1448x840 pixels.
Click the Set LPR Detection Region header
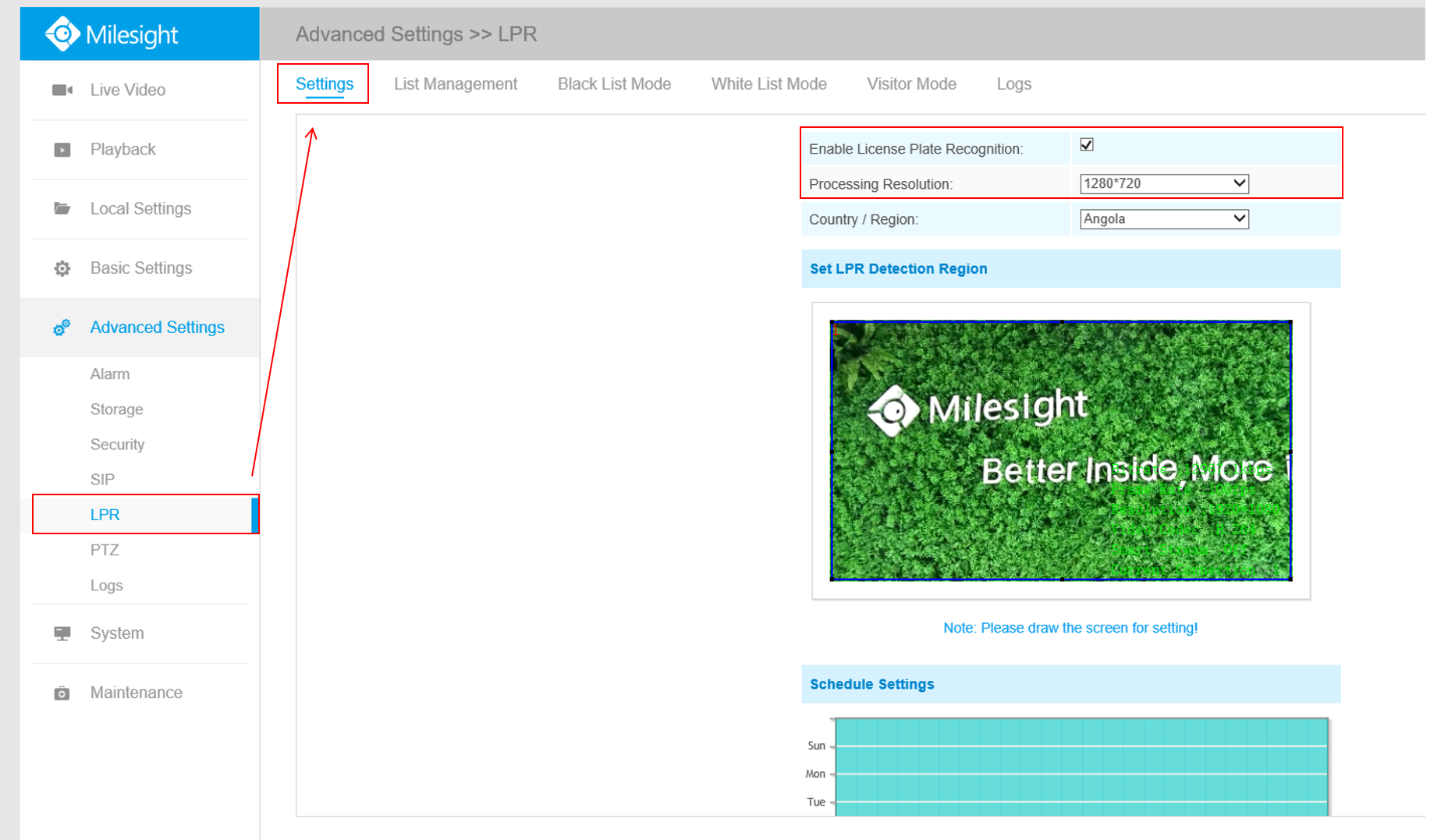tap(1070, 269)
